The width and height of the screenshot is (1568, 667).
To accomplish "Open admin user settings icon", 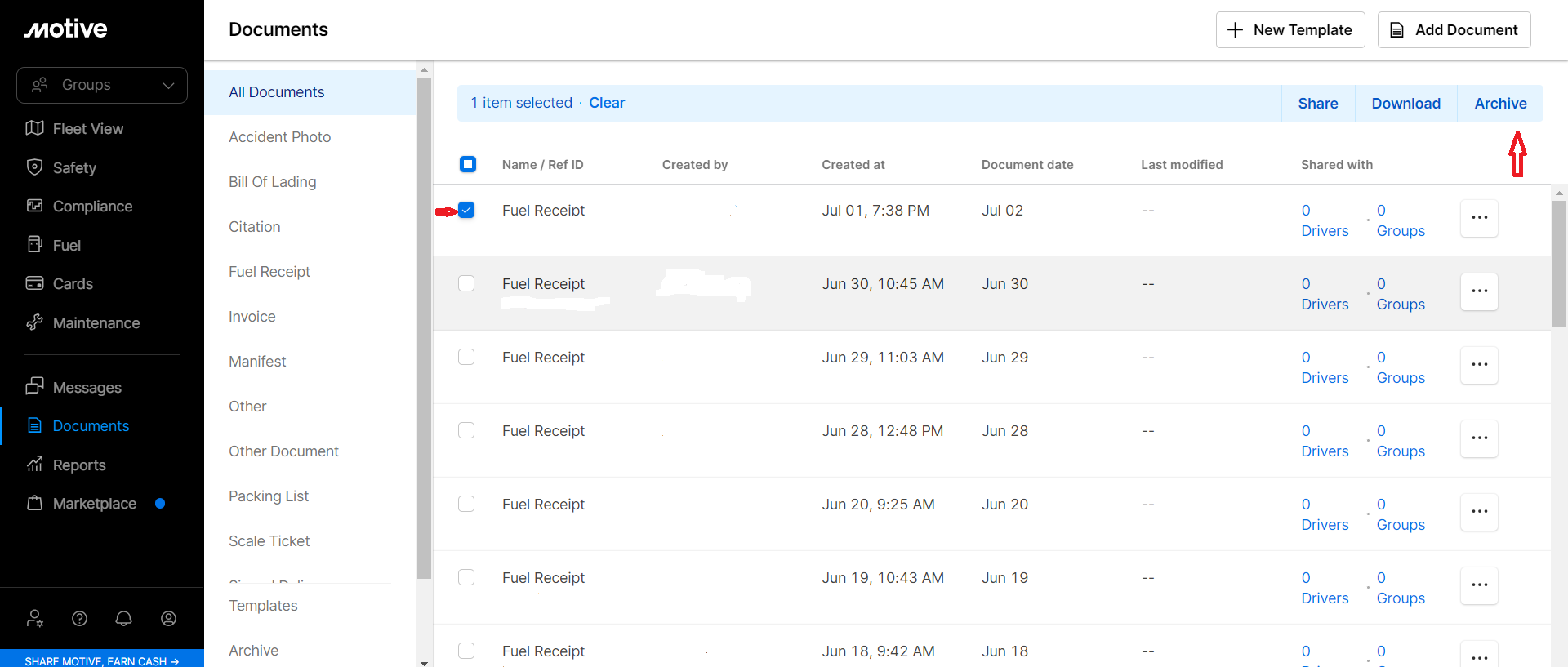I will (x=35, y=619).
